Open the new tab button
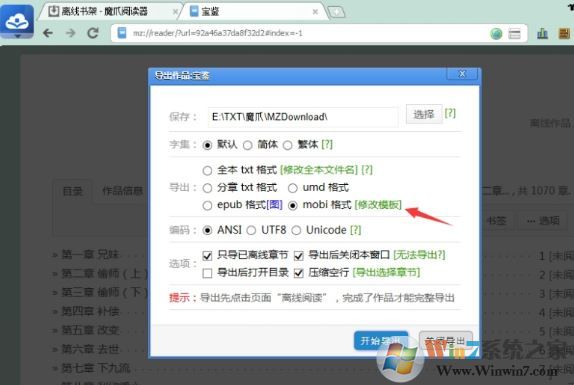 point(336,12)
